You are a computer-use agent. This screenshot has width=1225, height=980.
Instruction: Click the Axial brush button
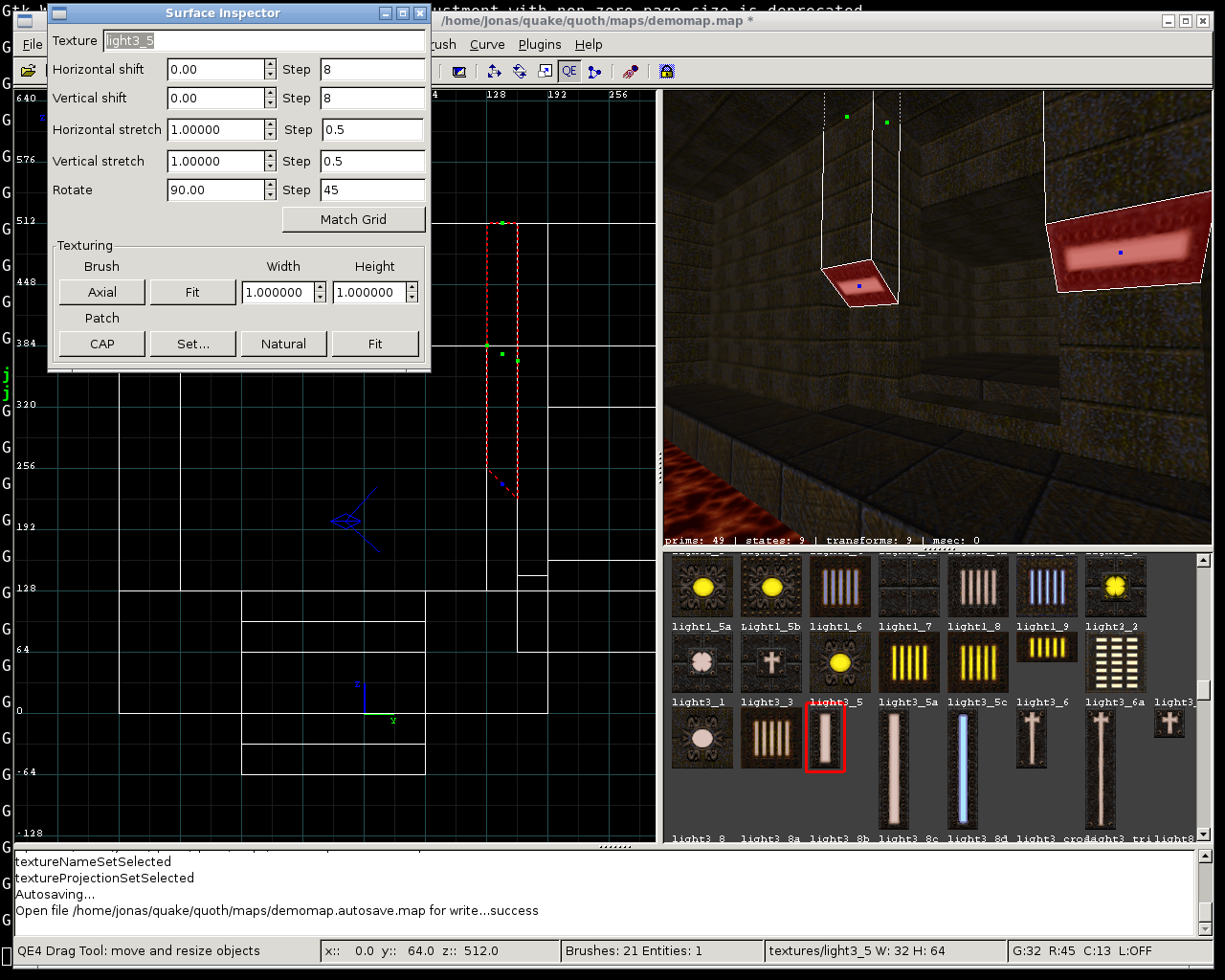[x=102, y=292]
